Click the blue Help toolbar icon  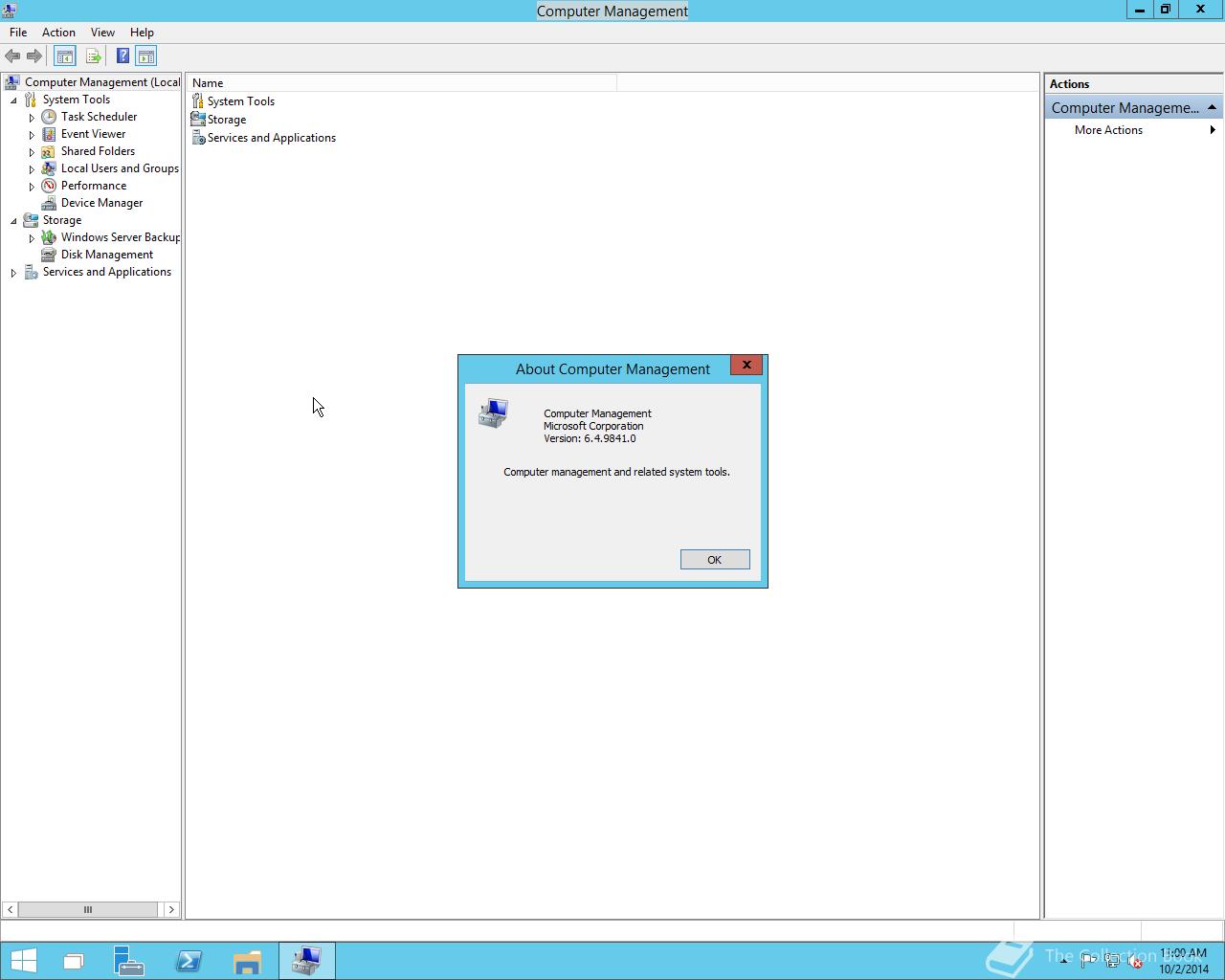coord(122,56)
